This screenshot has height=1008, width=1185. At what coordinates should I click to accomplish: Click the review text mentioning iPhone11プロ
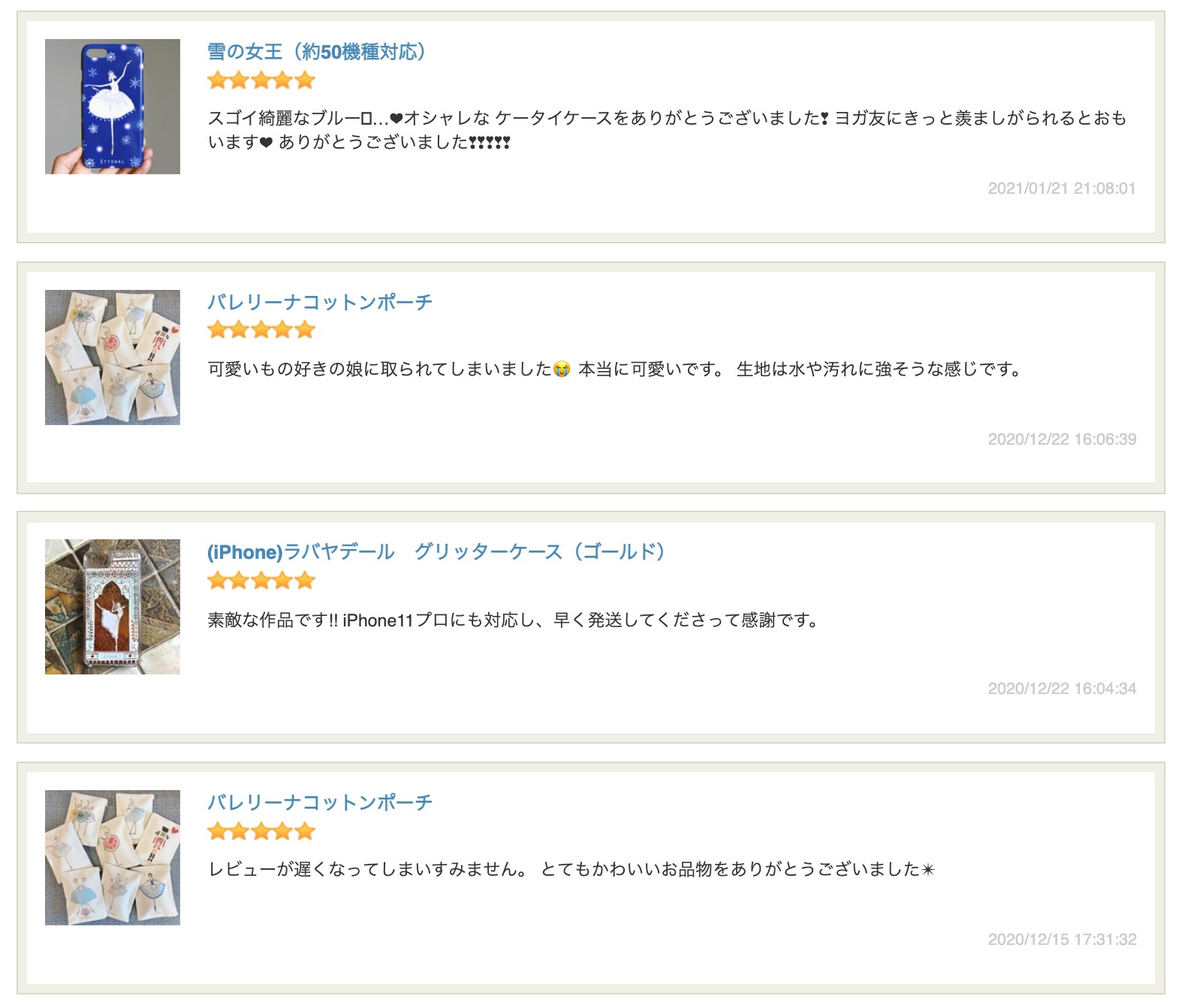coord(514,620)
